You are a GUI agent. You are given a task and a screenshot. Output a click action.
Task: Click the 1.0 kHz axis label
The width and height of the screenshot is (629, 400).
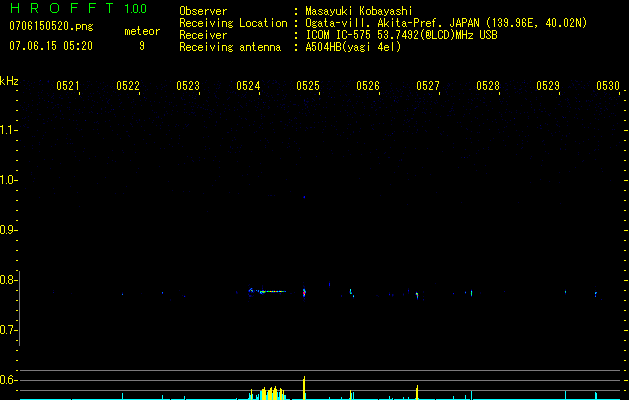click(x=8, y=181)
